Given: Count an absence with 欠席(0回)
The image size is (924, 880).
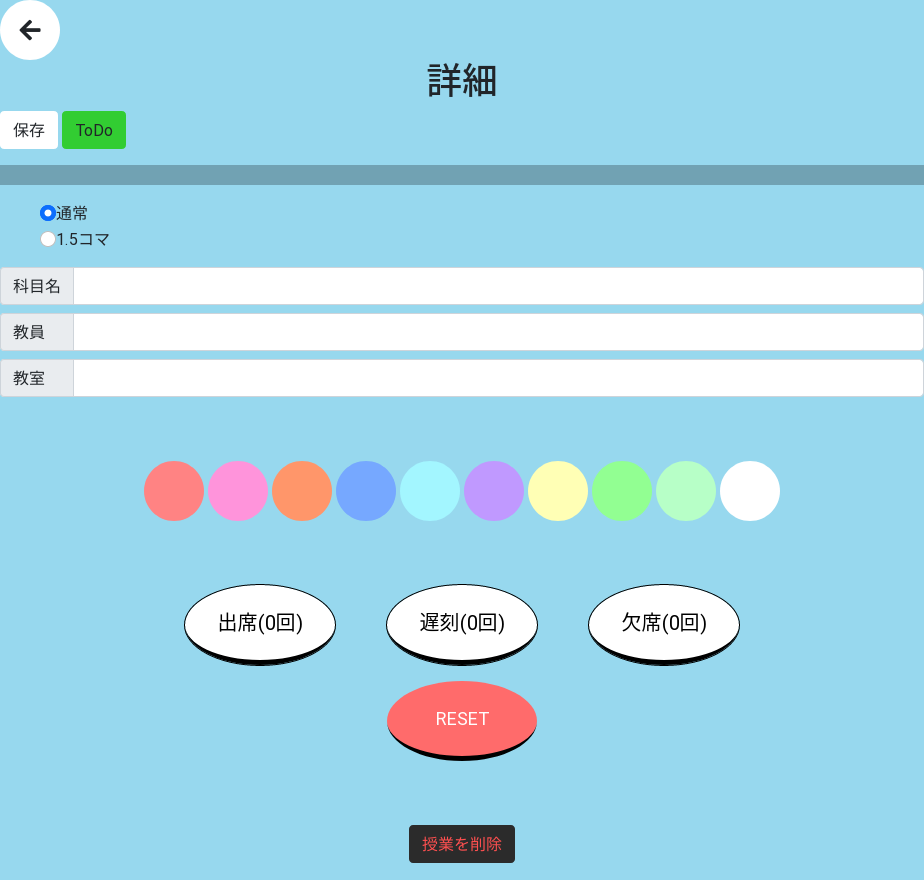Looking at the screenshot, I should coord(664,624).
